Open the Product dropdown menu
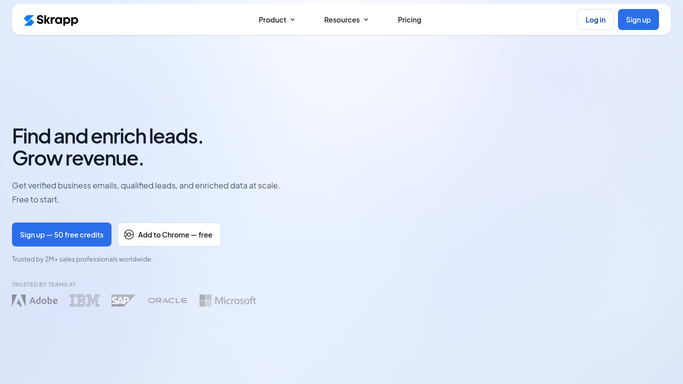 [277, 20]
